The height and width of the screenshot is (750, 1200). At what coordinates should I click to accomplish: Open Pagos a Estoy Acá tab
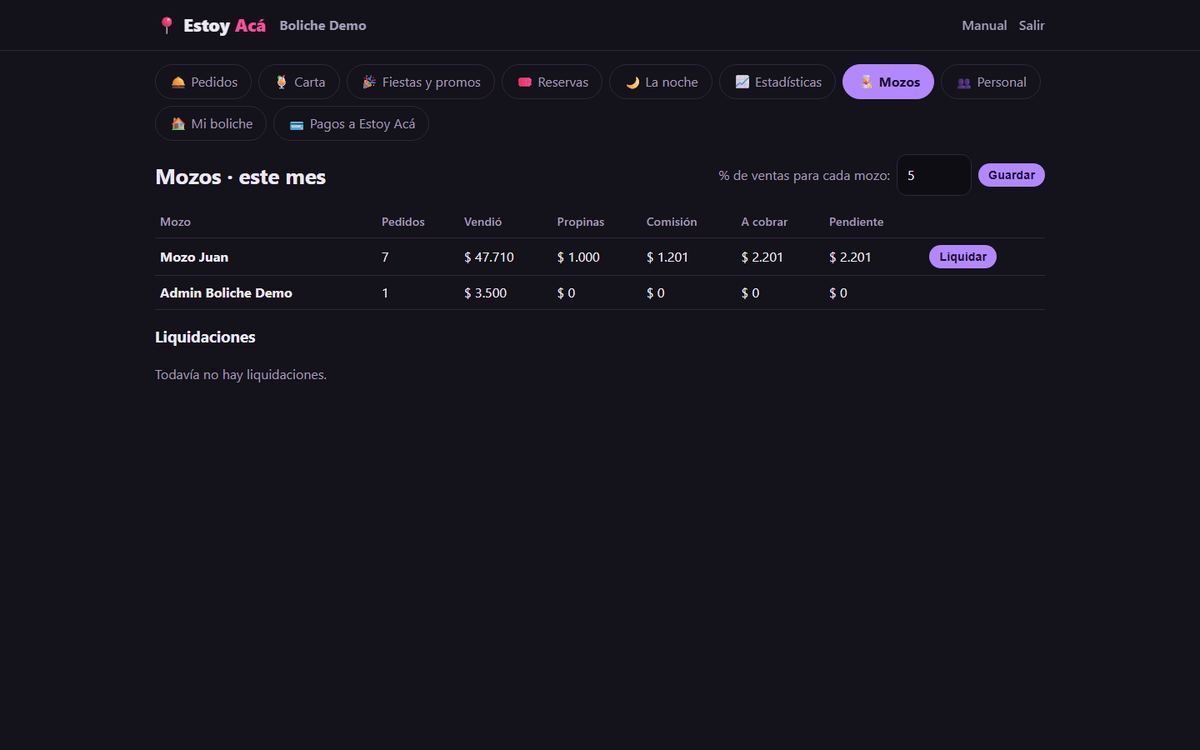coord(351,124)
